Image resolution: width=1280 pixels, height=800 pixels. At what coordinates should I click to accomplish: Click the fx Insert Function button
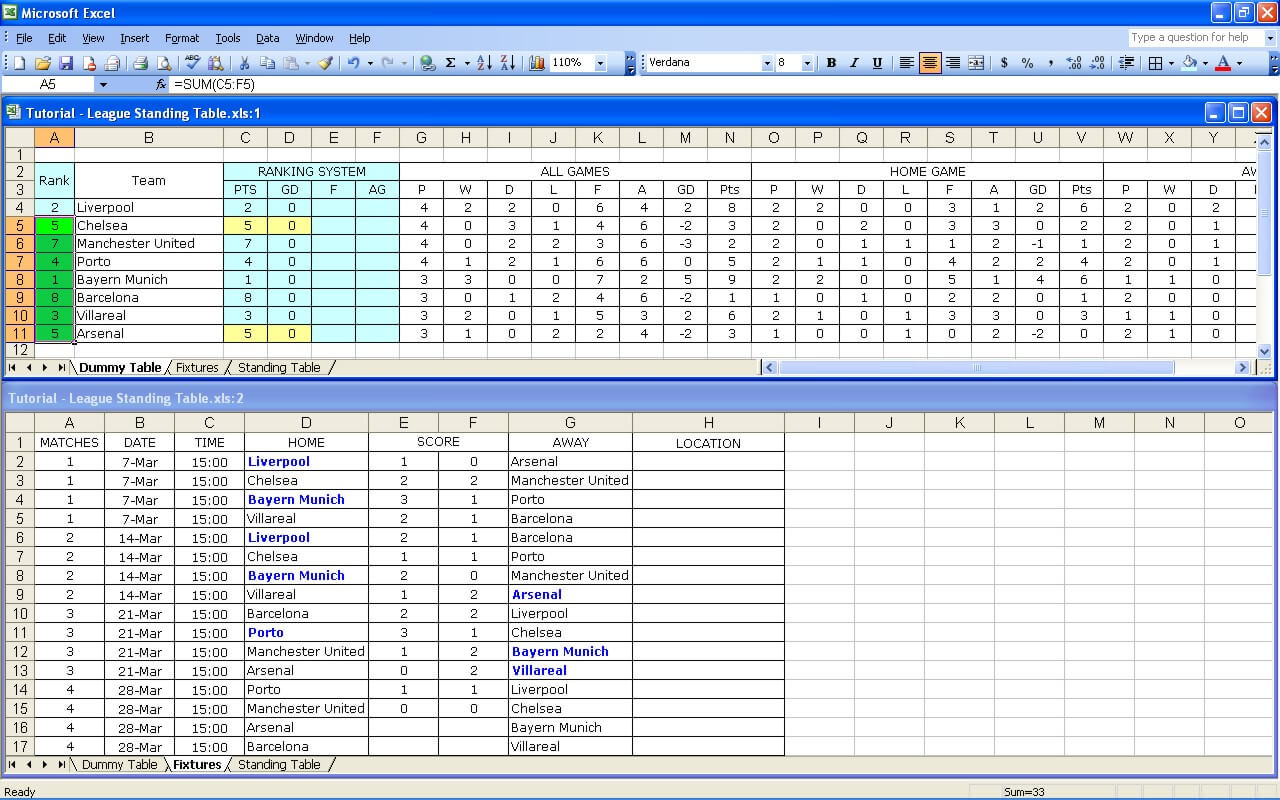161,85
